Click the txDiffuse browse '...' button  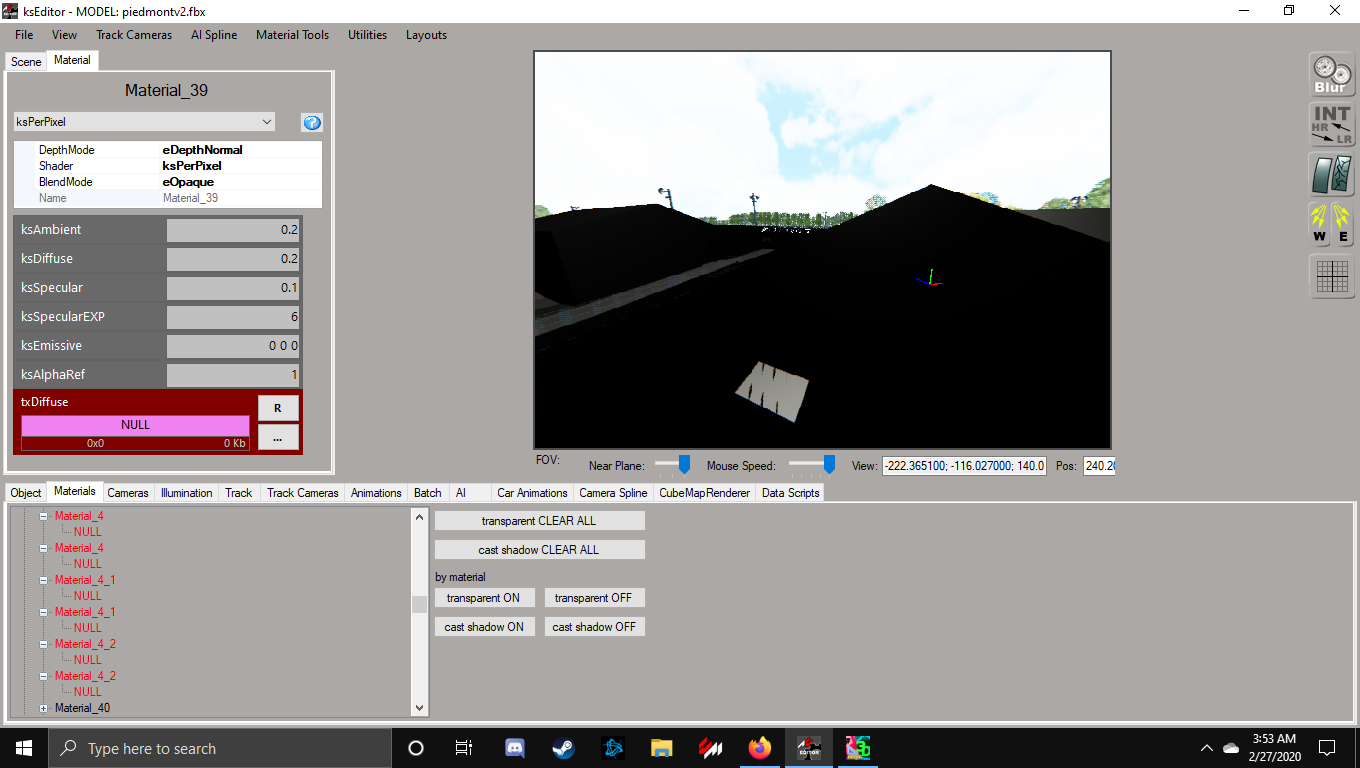tap(278, 438)
